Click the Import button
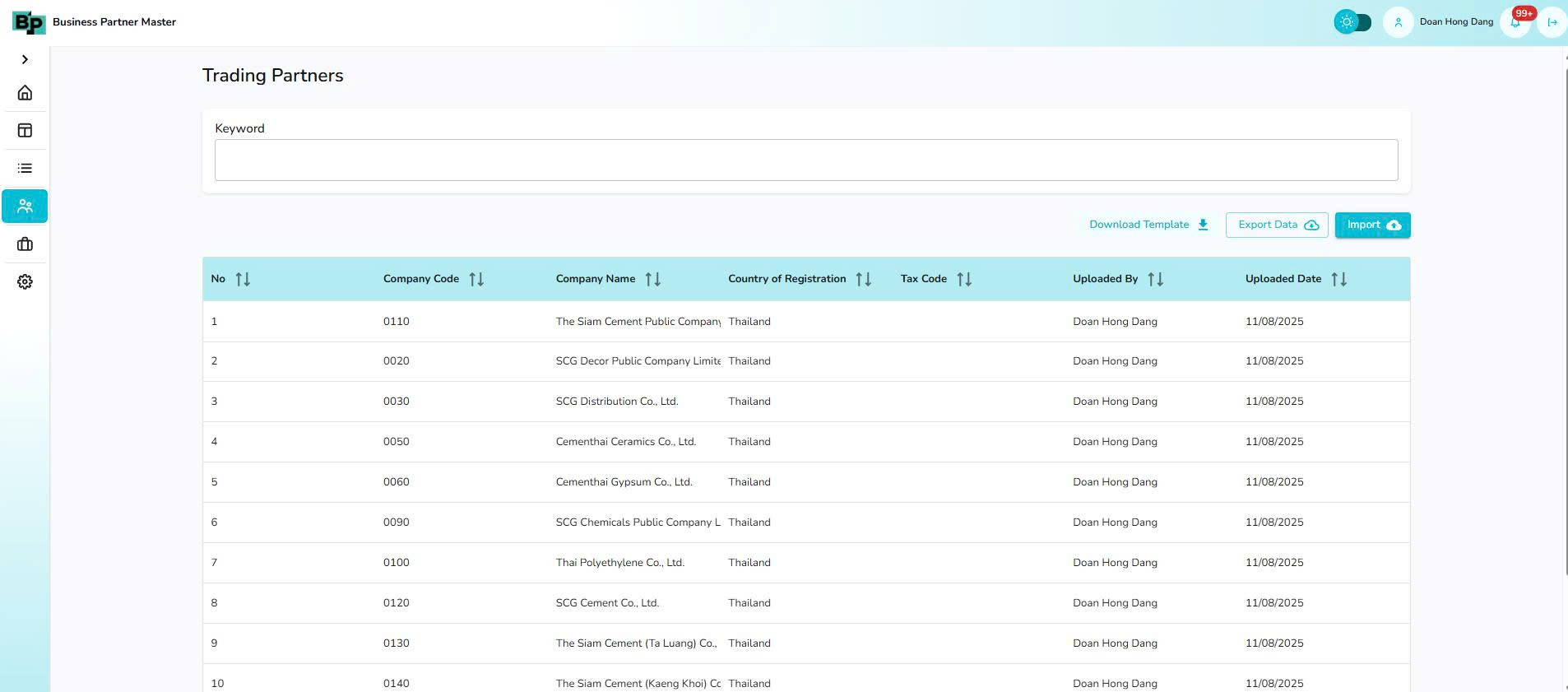 point(1372,225)
